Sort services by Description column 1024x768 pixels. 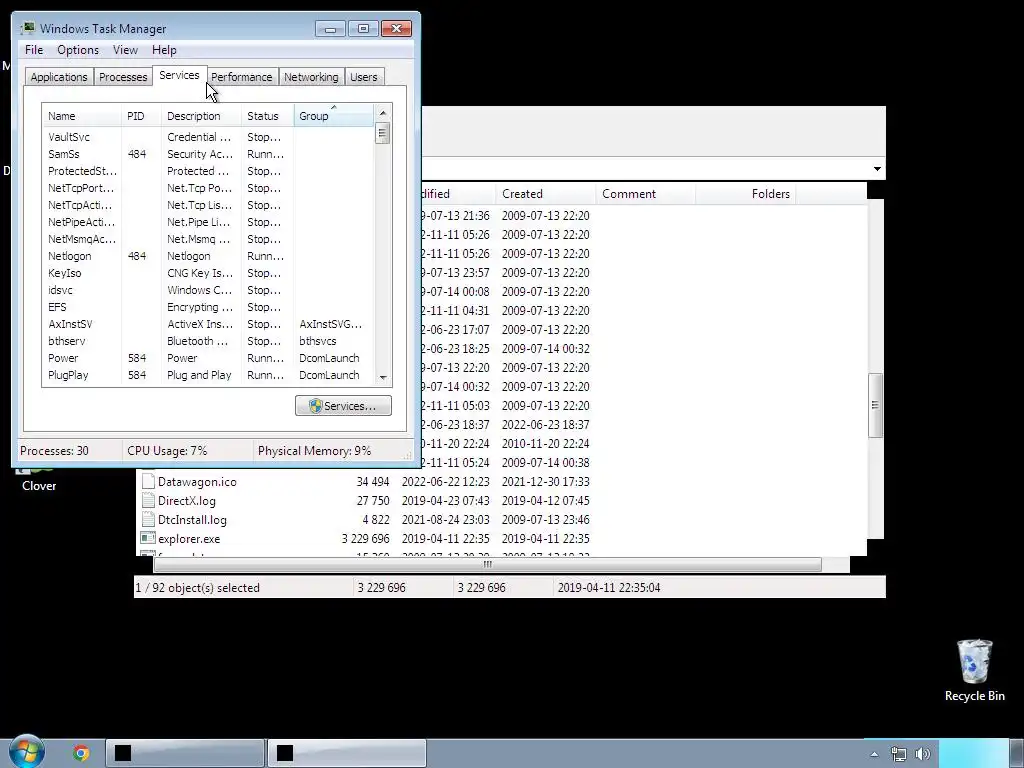coord(201,116)
